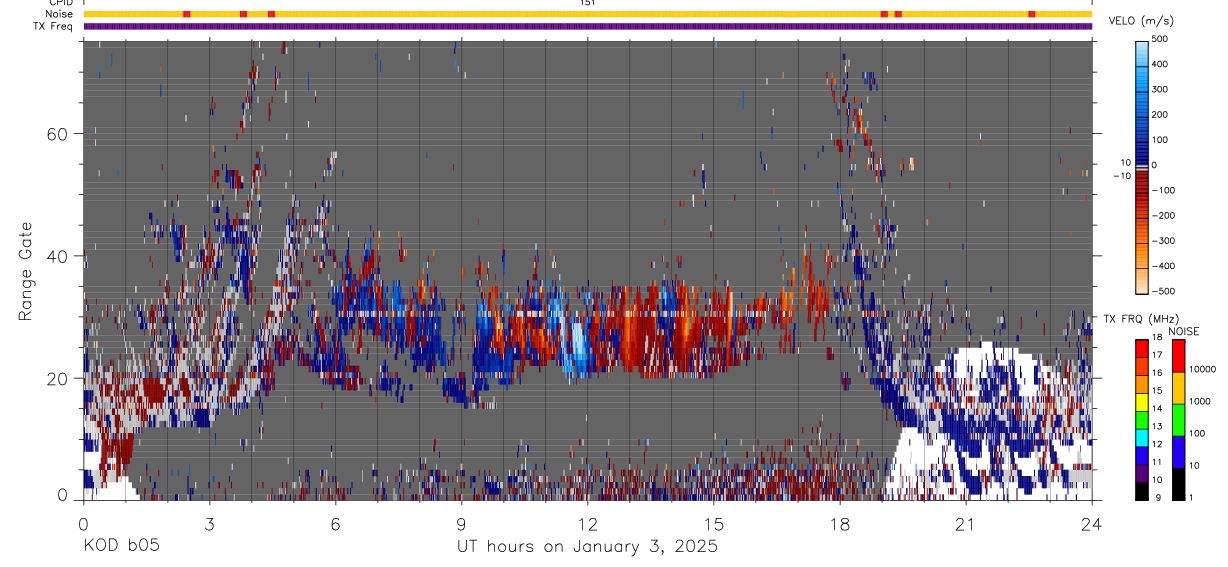Click the 40 tick label on Range Gate axis
The image size is (1228, 567).
[x=58, y=256]
